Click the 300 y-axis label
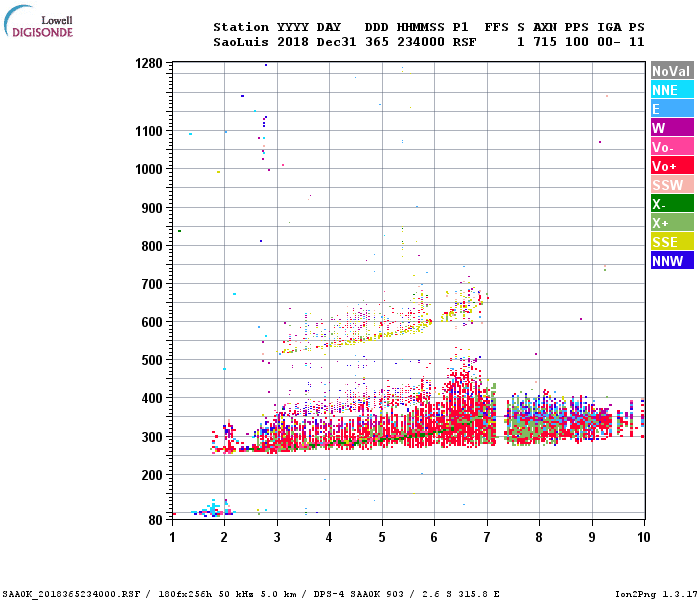700x600 pixels. tap(152, 437)
